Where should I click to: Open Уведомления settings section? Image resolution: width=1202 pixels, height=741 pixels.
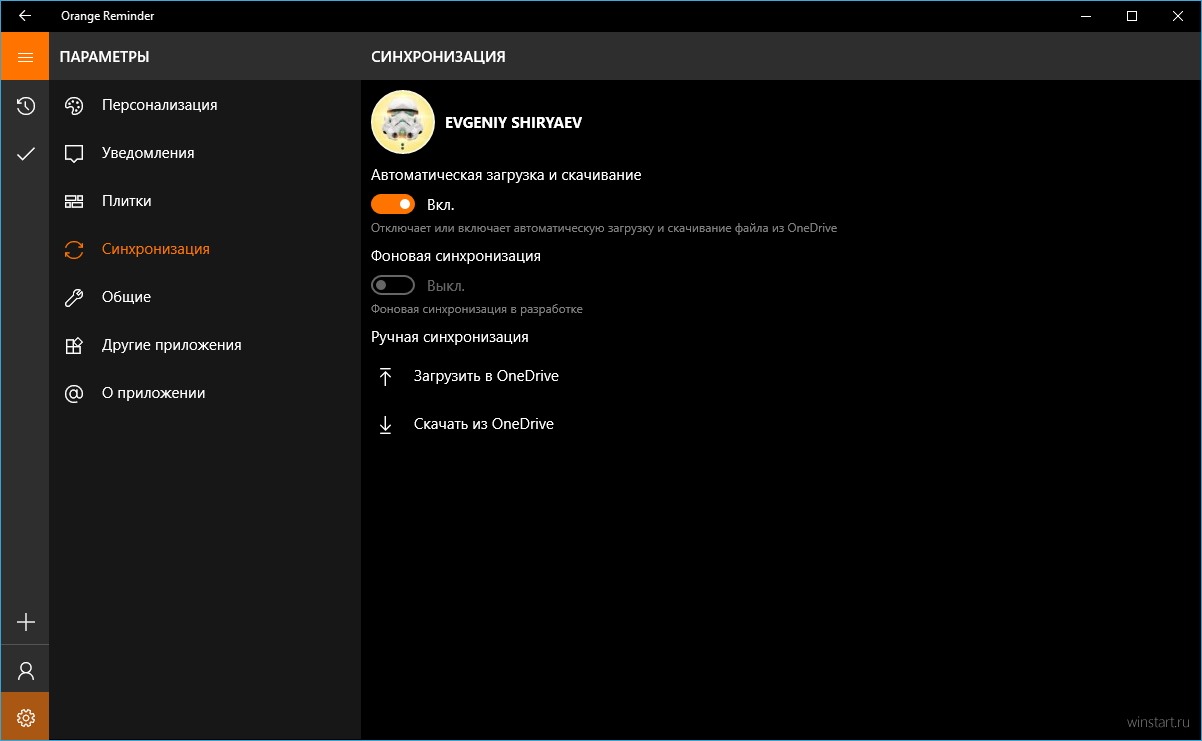pos(205,153)
